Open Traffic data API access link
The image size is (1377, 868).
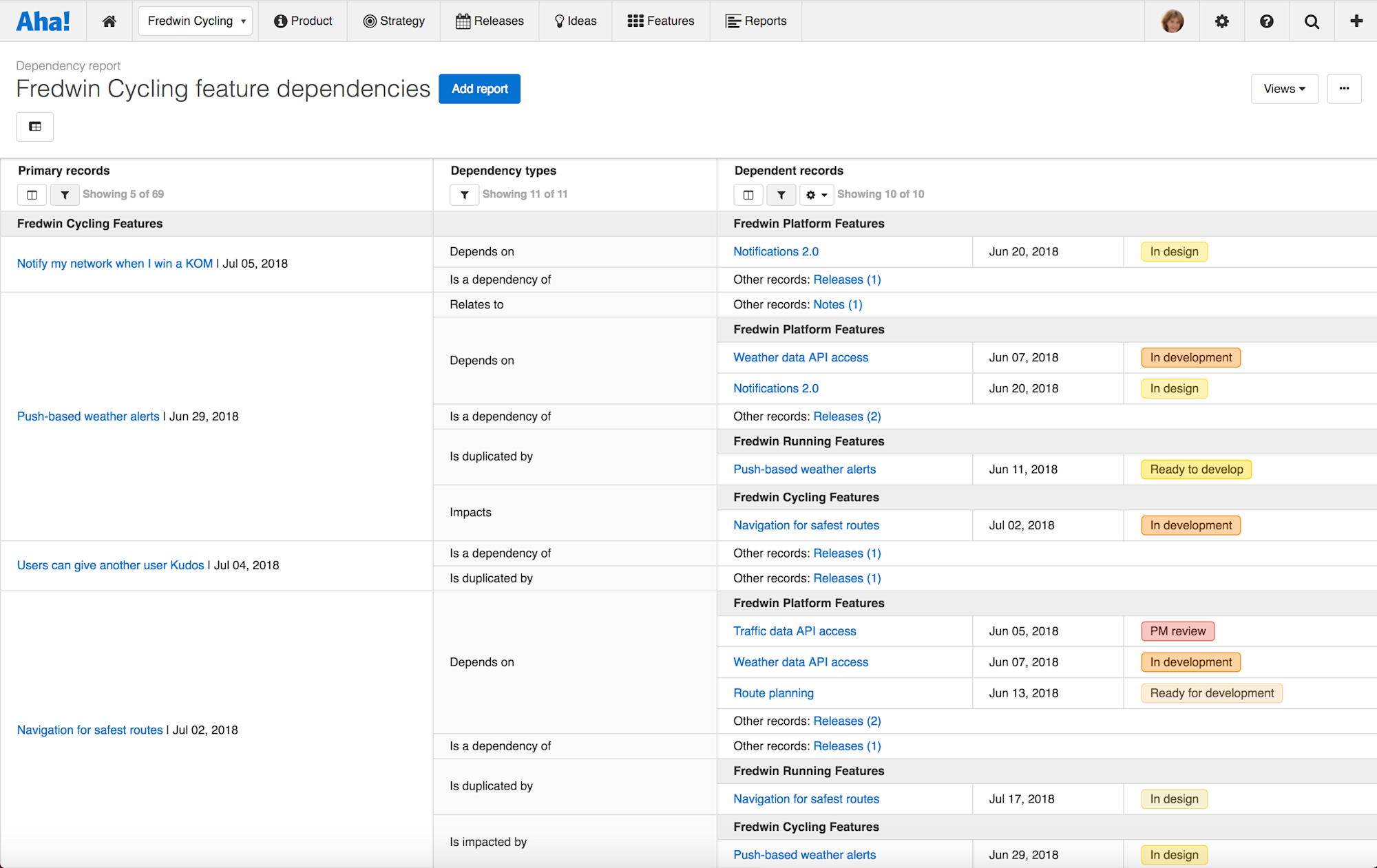(x=795, y=631)
